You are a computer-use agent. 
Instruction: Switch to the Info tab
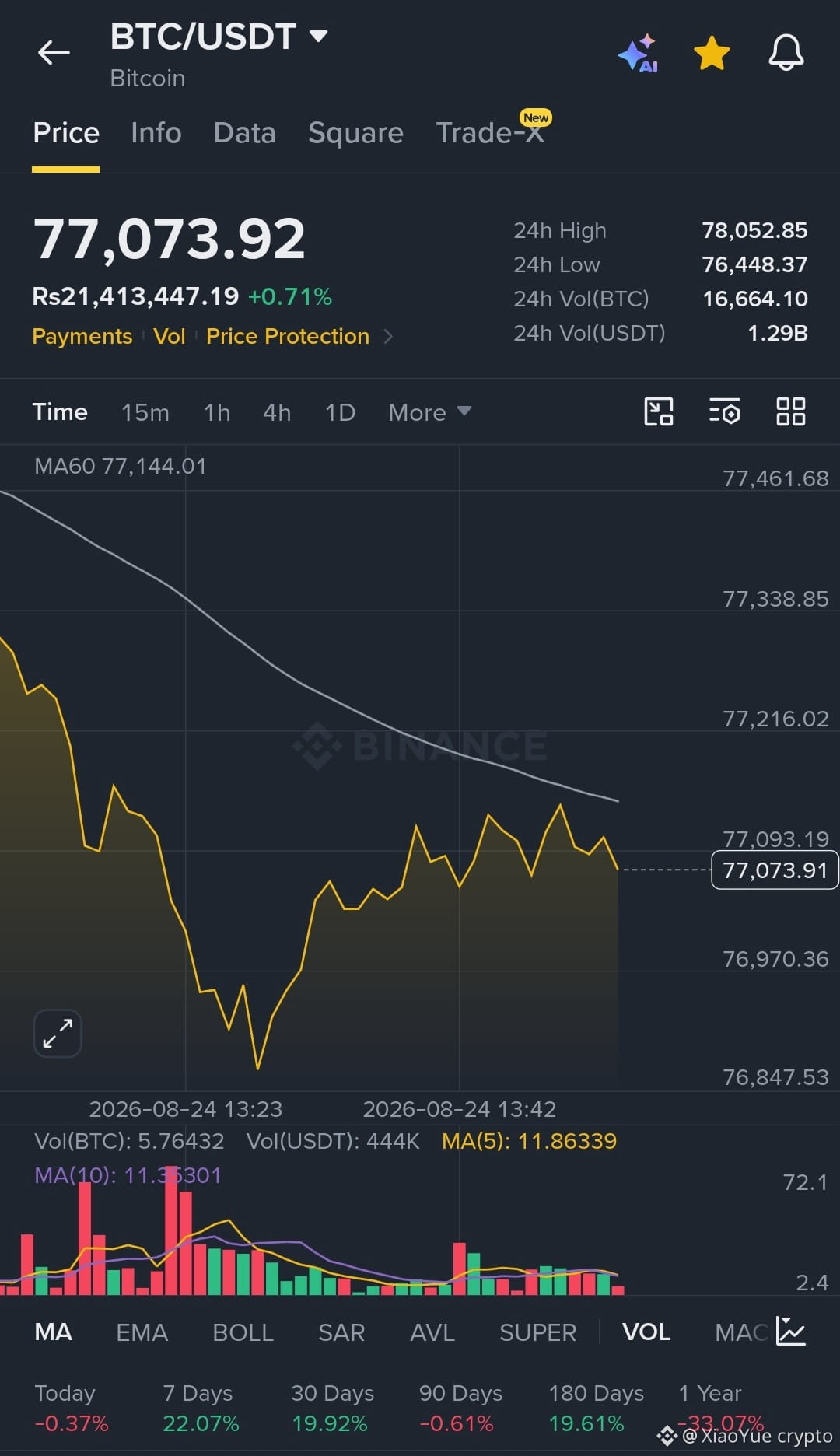coord(156,133)
